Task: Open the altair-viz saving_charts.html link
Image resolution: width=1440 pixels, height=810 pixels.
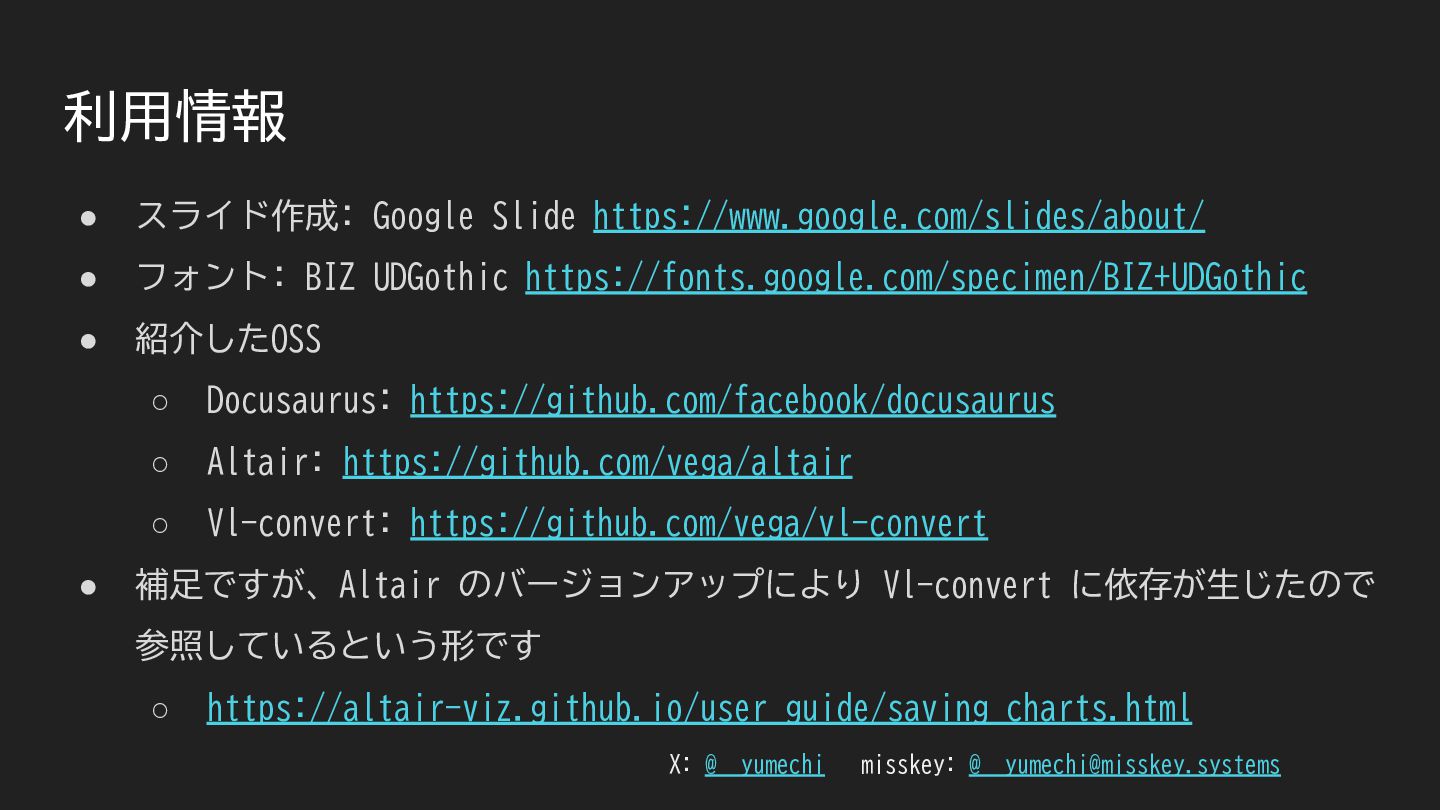Action: tap(699, 708)
